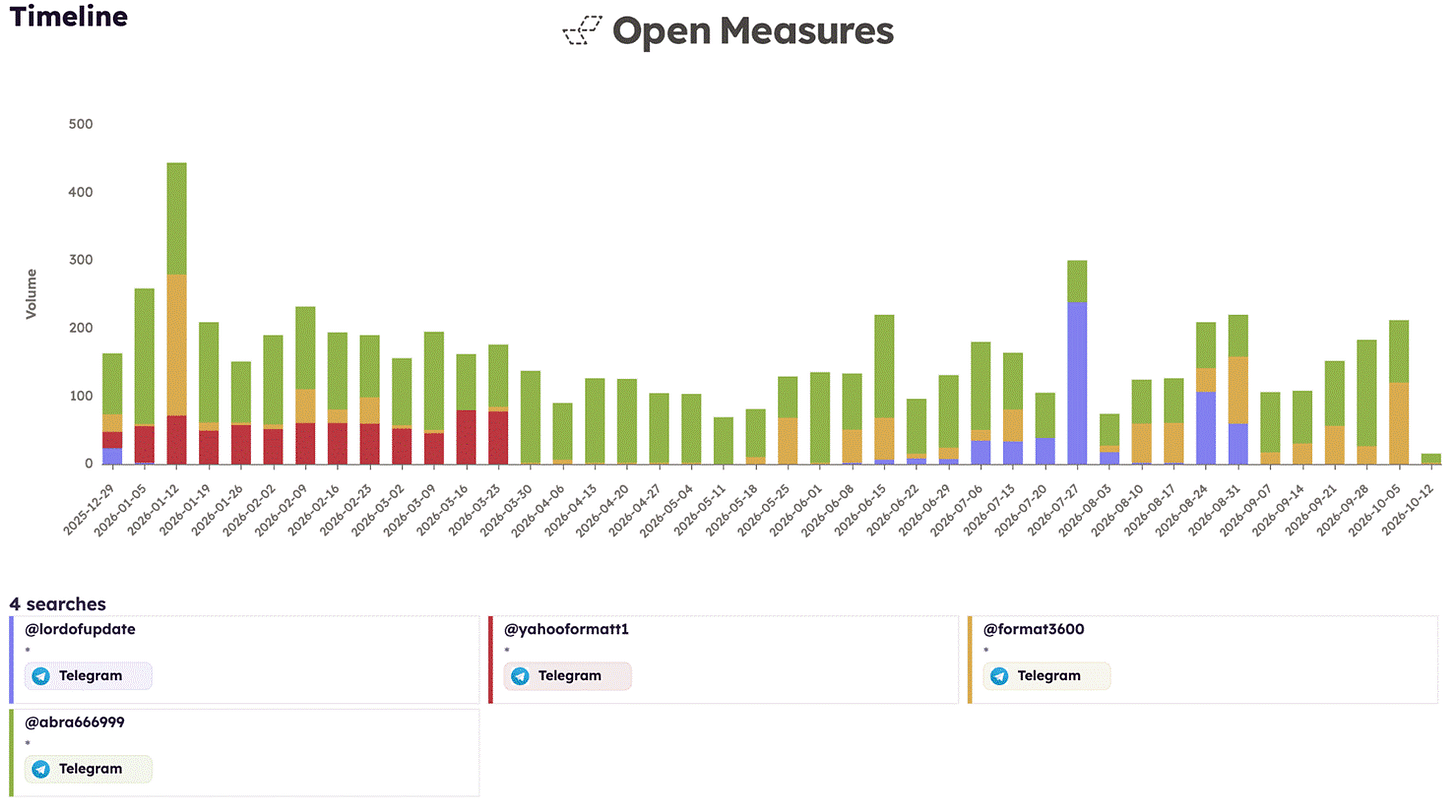Click the red segment of the 2026-03-16 bar

pyautogui.click(x=466, y=437)
